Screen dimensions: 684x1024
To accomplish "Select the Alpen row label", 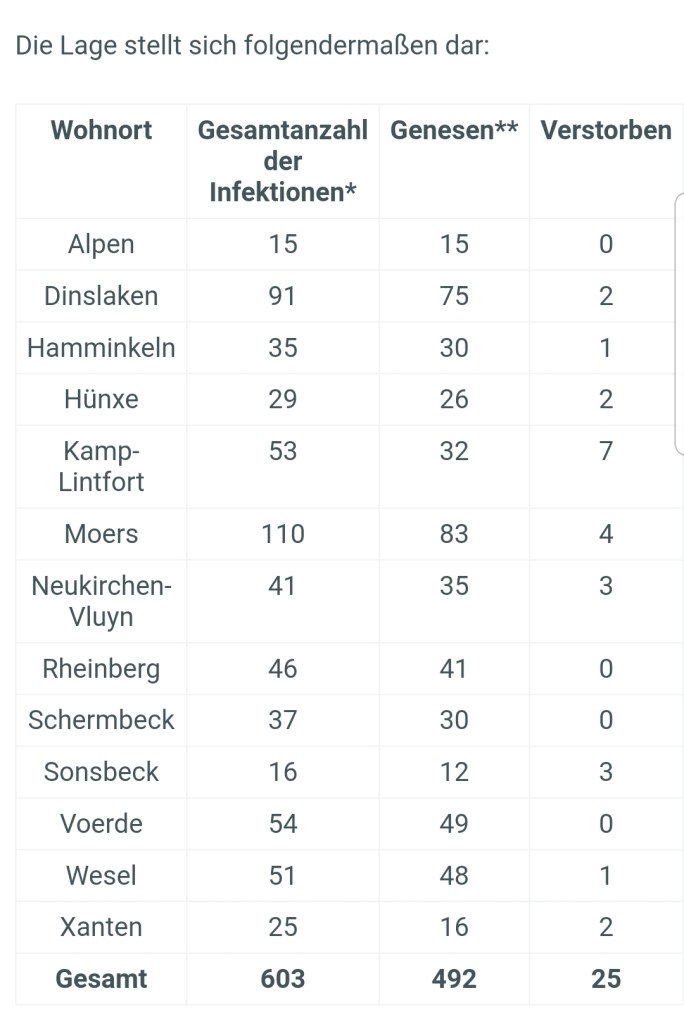I will point(101,244).
